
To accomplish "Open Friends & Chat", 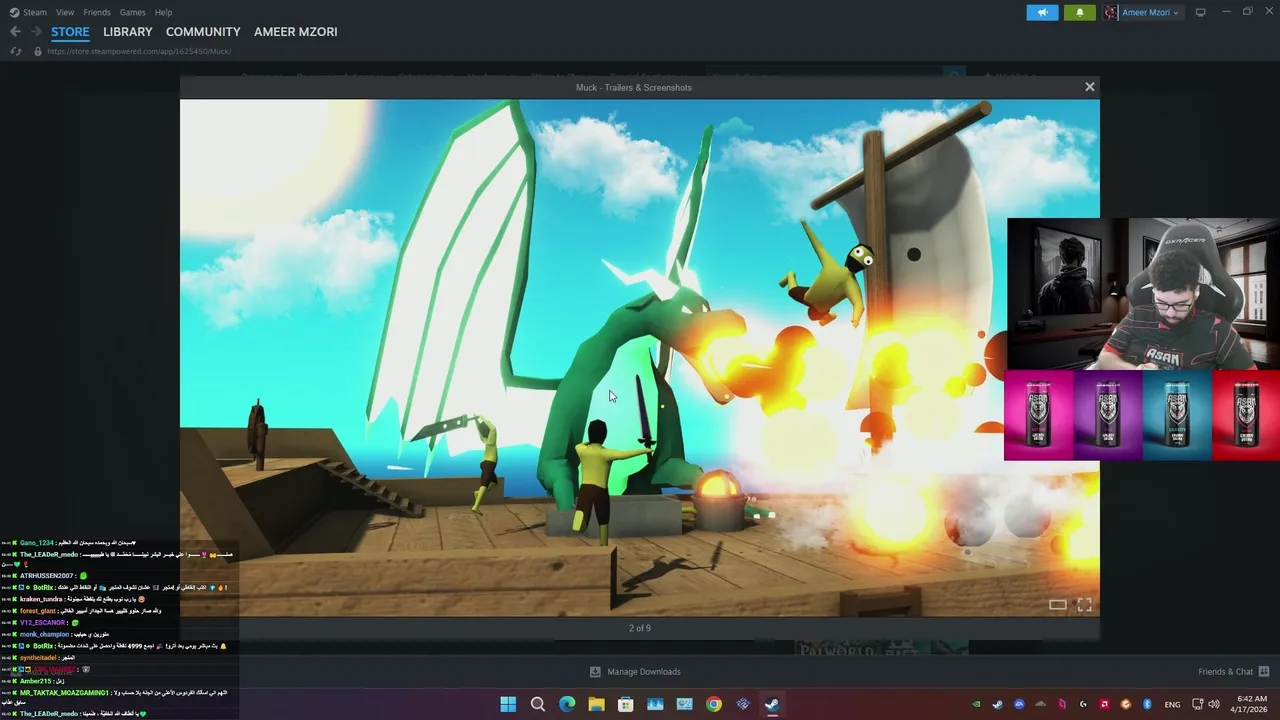I will (1234, 672).
